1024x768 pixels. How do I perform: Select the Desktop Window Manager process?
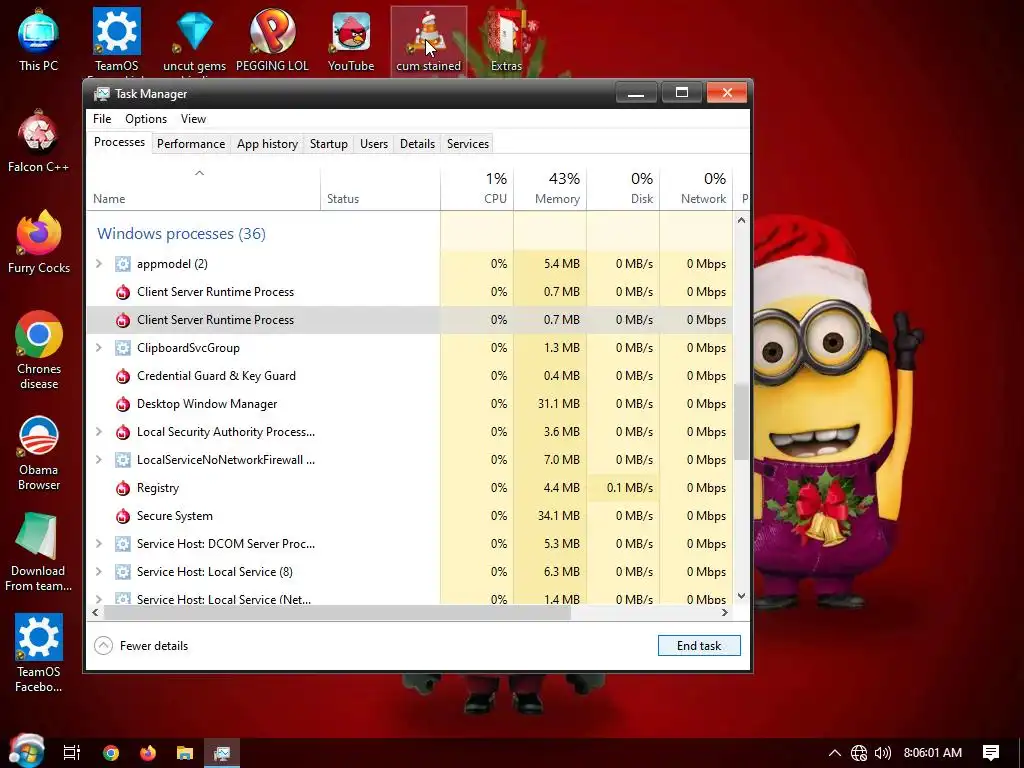coord(409,404)
